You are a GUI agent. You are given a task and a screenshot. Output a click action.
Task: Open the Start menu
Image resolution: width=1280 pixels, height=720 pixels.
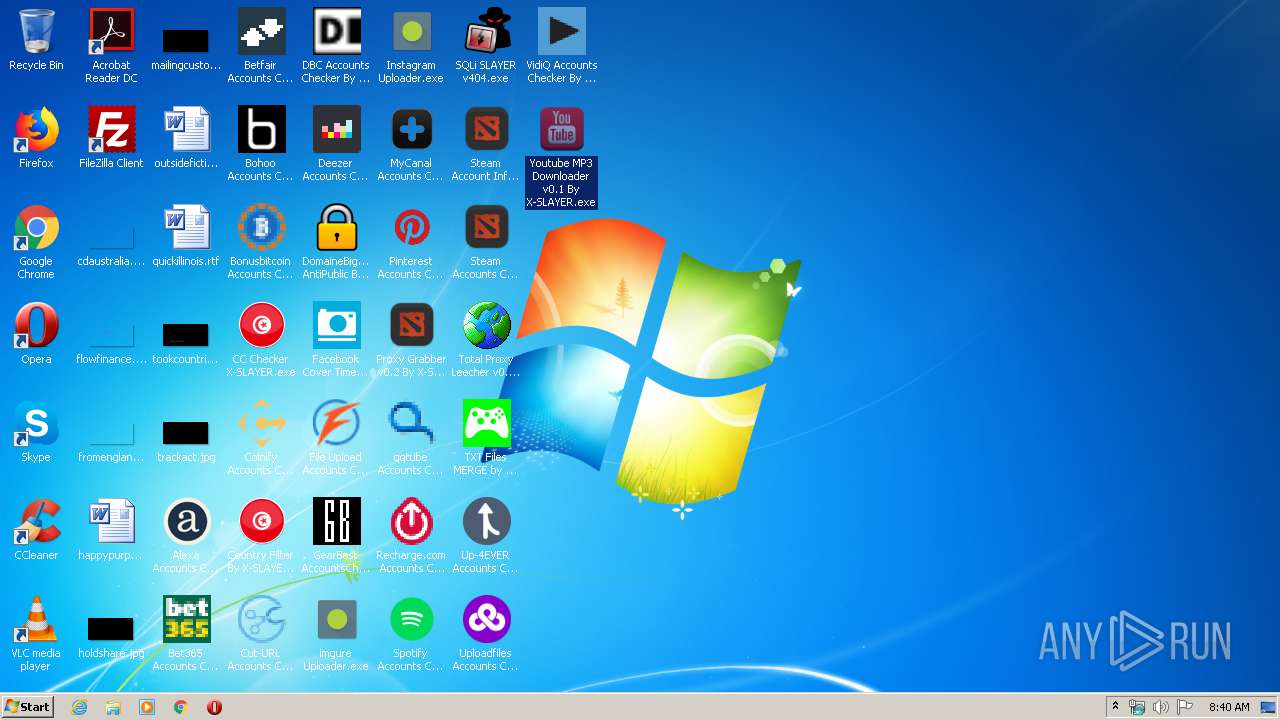coord(28,707)
